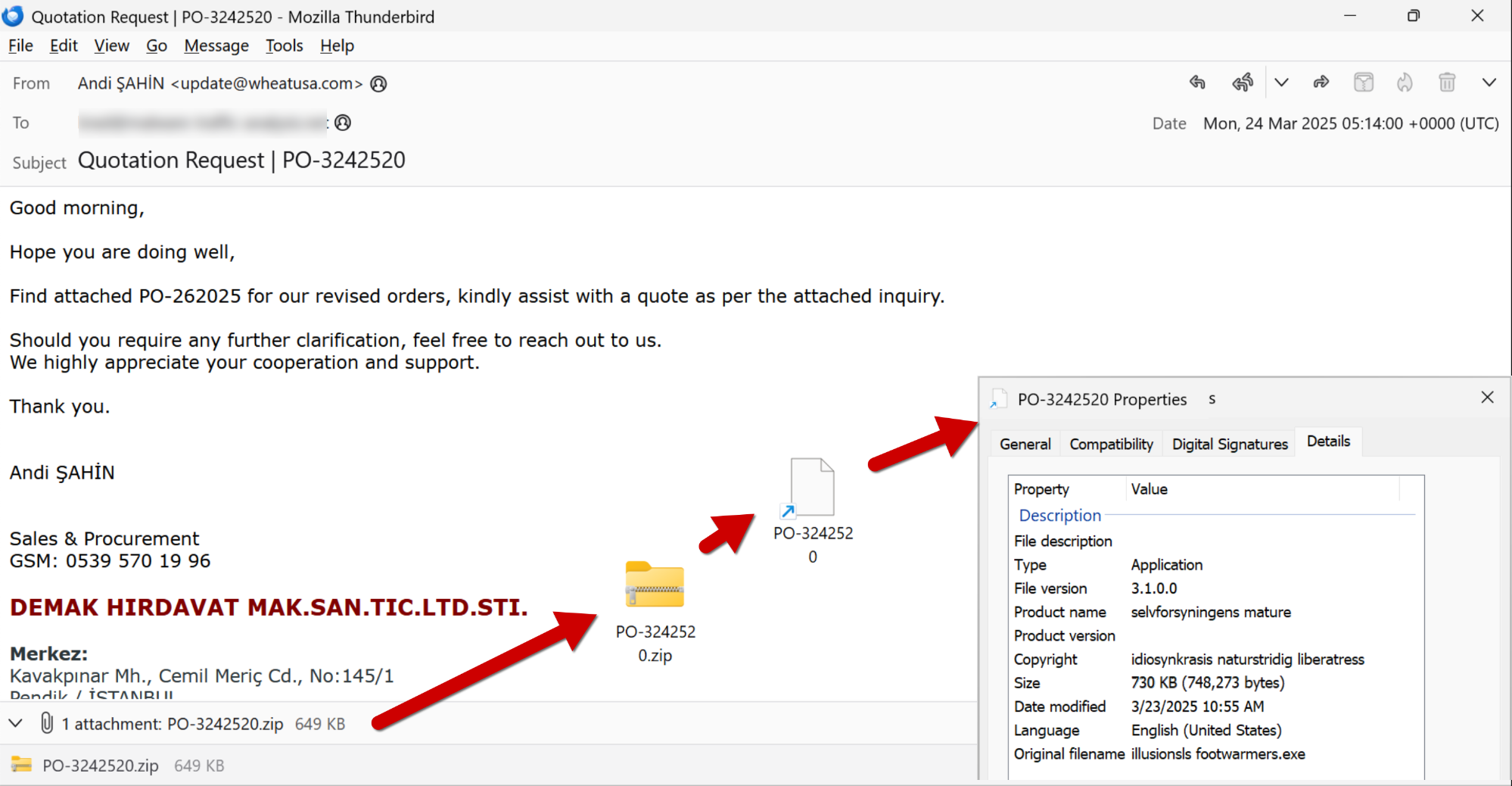This screenshot has height=786, width=1512.
Task: Select the Details tab in Properties
Action: [x=1328, y=441]
